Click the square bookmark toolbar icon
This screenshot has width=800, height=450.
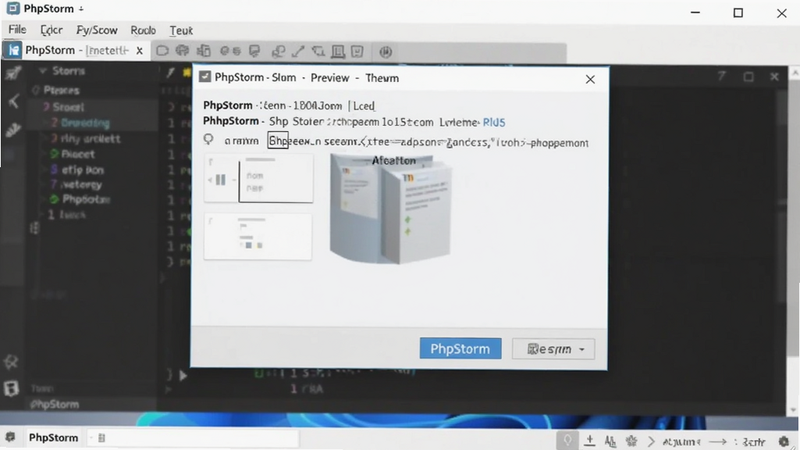tap(357, 52)
